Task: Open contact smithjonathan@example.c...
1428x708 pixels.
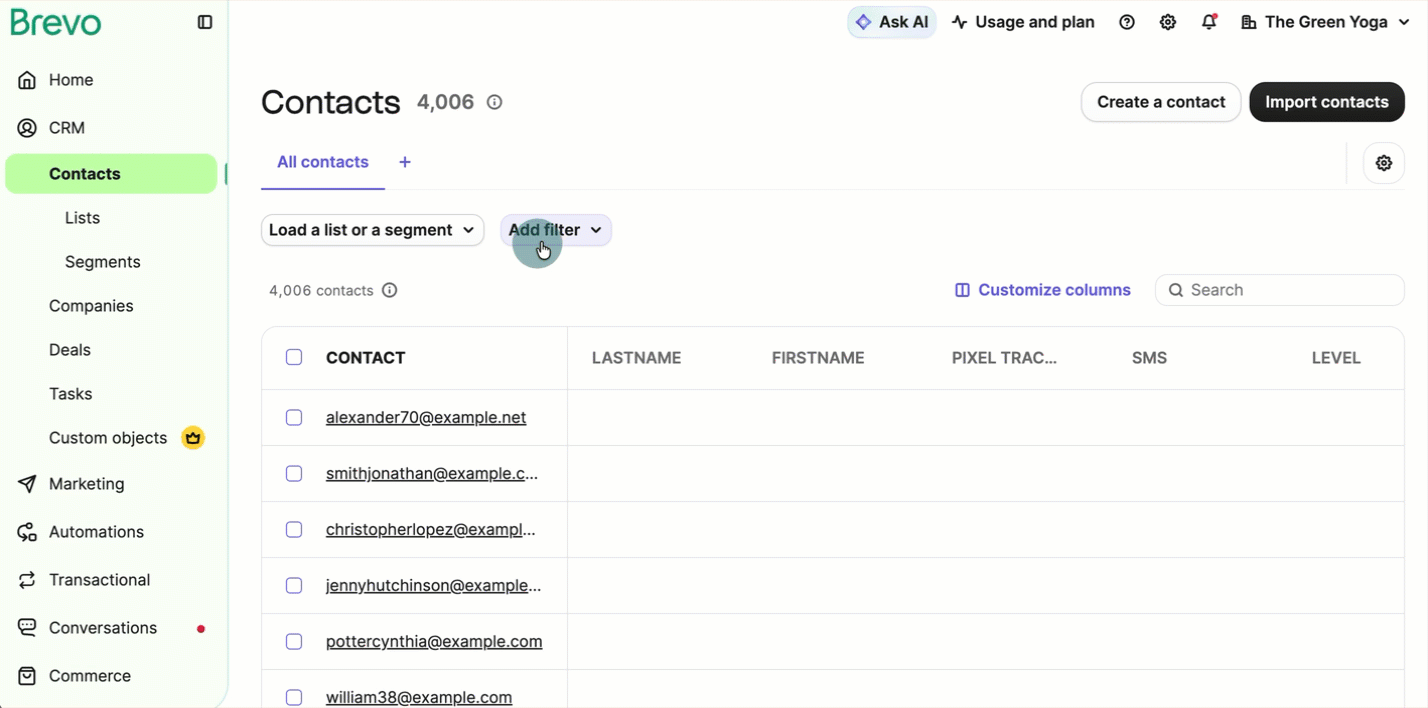Action: point(432,473)
